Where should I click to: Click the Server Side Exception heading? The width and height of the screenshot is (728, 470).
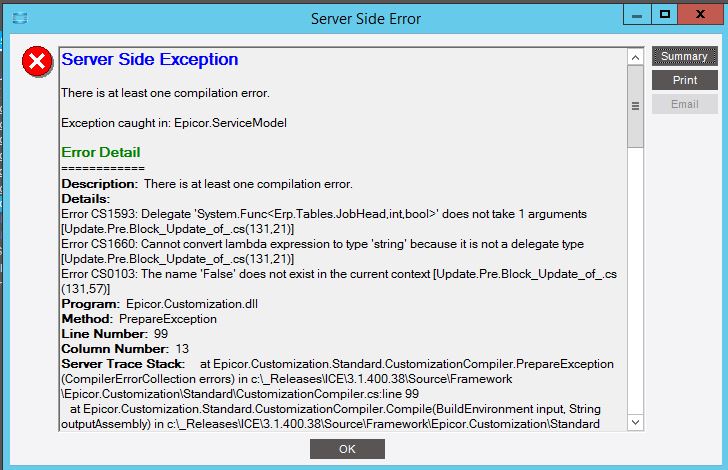pyautogui.click(x=150, y=60)
